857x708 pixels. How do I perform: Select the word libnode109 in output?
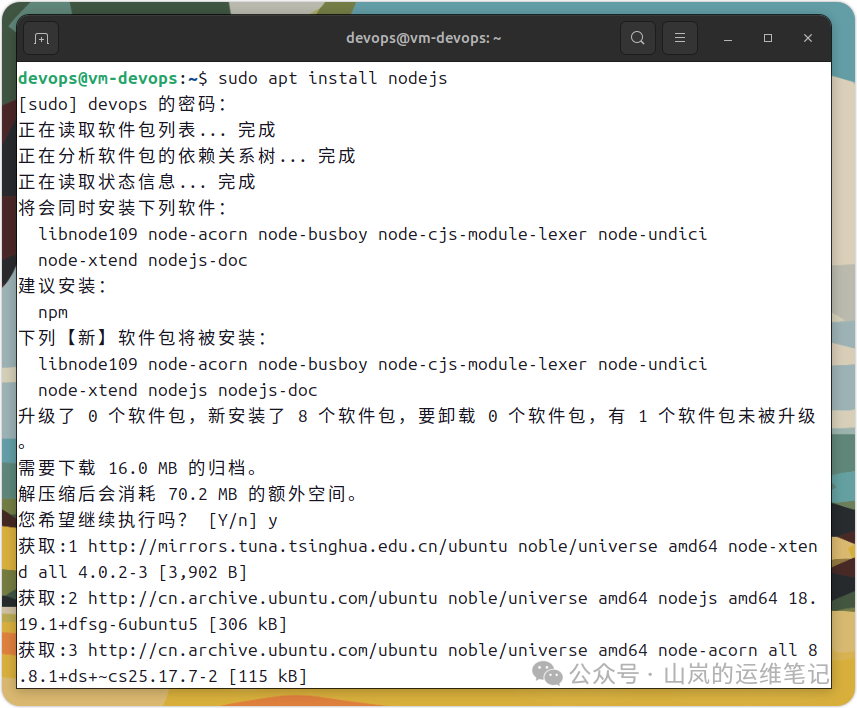click(x=88, y=234)
